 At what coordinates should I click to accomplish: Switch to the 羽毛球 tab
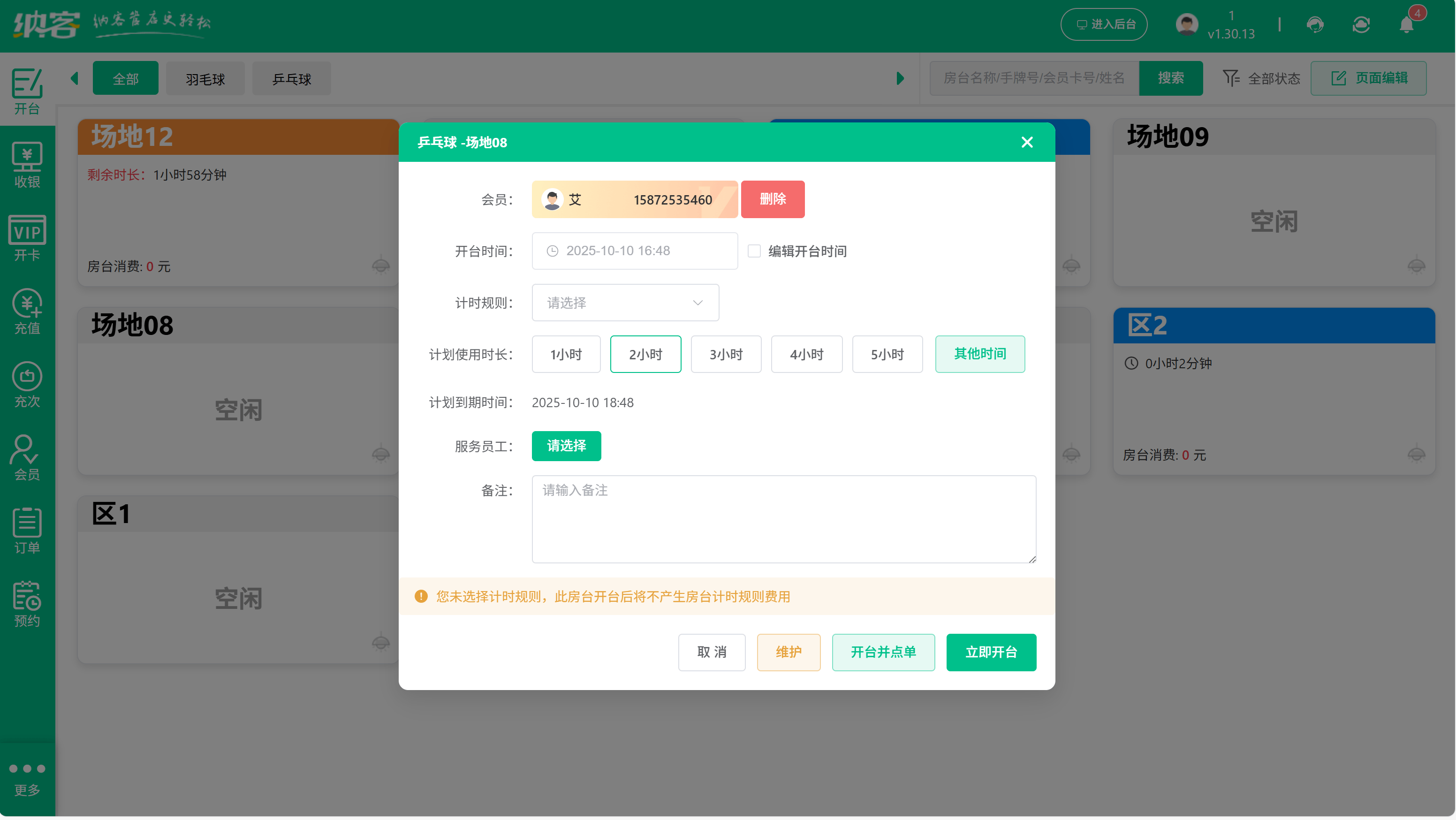coord(205,78)
